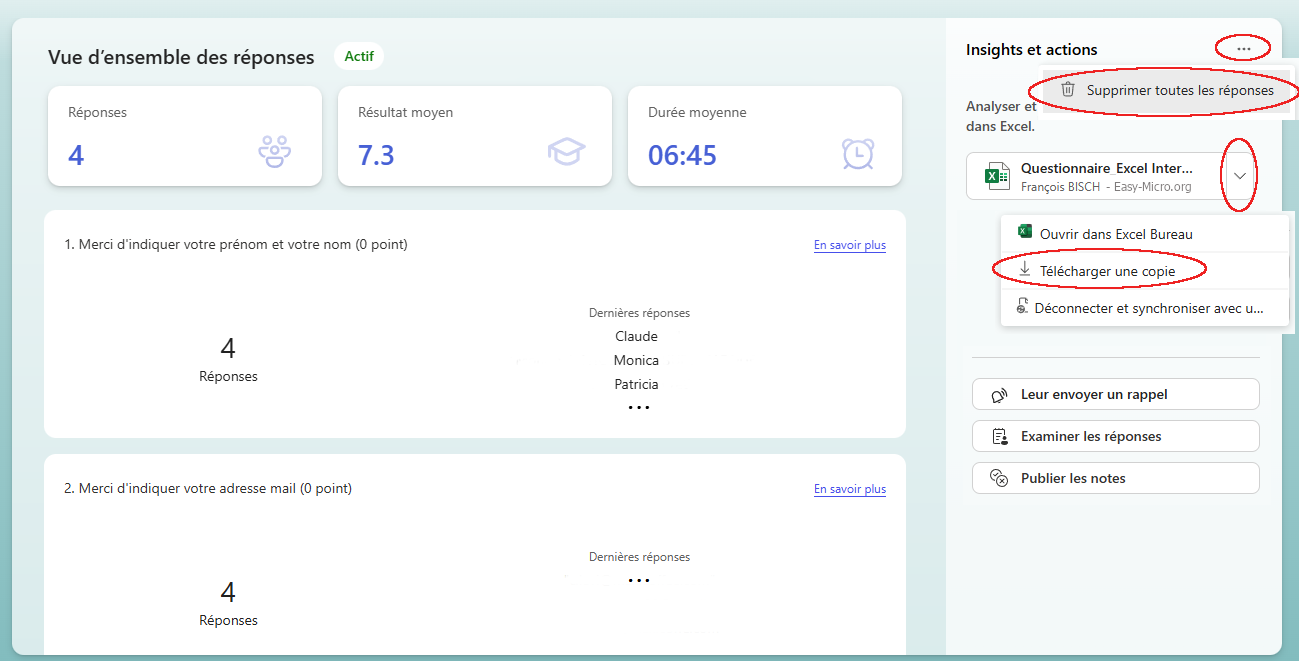Click the people icon in the Réponses card

click(x=274, y=152)
